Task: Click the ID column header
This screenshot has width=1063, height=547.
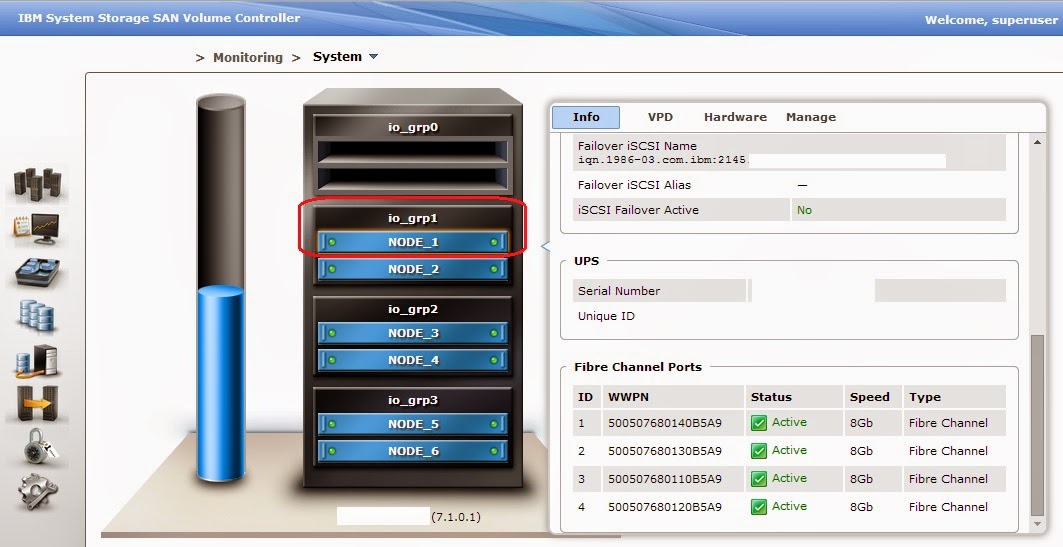Action: click(585, 397)
